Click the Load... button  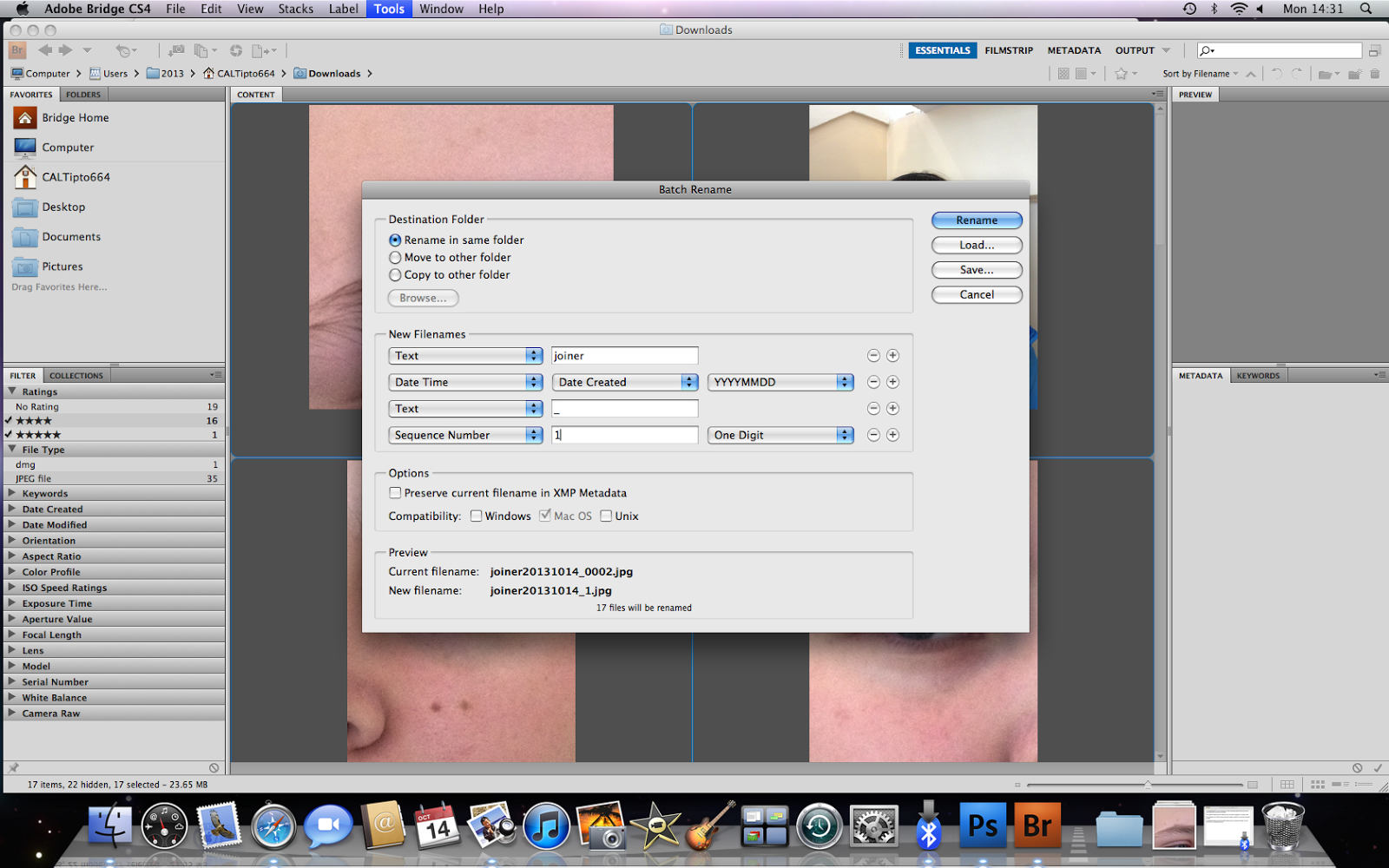click(977, 246)
